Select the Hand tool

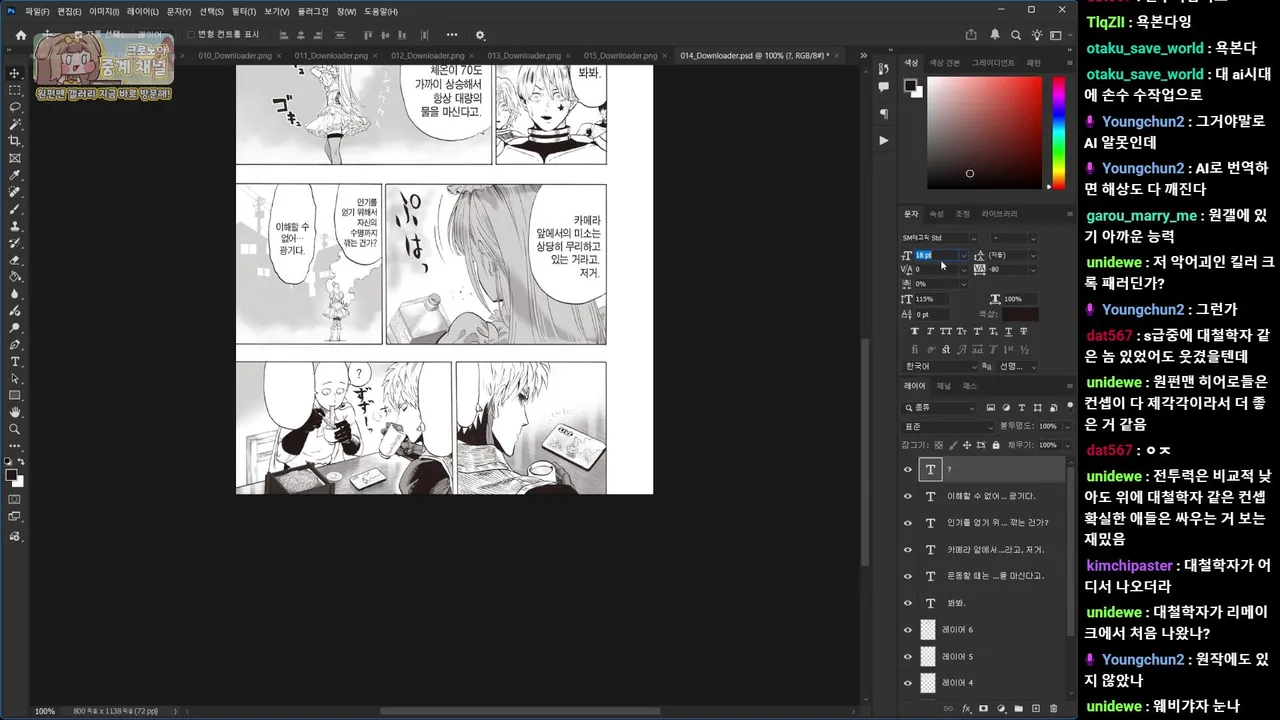(x=15, y=412)
